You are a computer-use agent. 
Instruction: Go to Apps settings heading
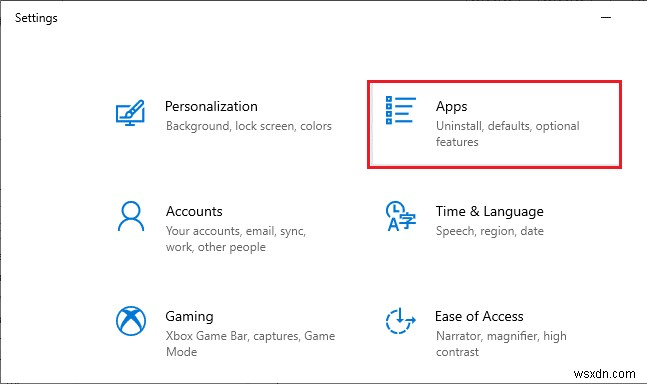coord(451,107)
